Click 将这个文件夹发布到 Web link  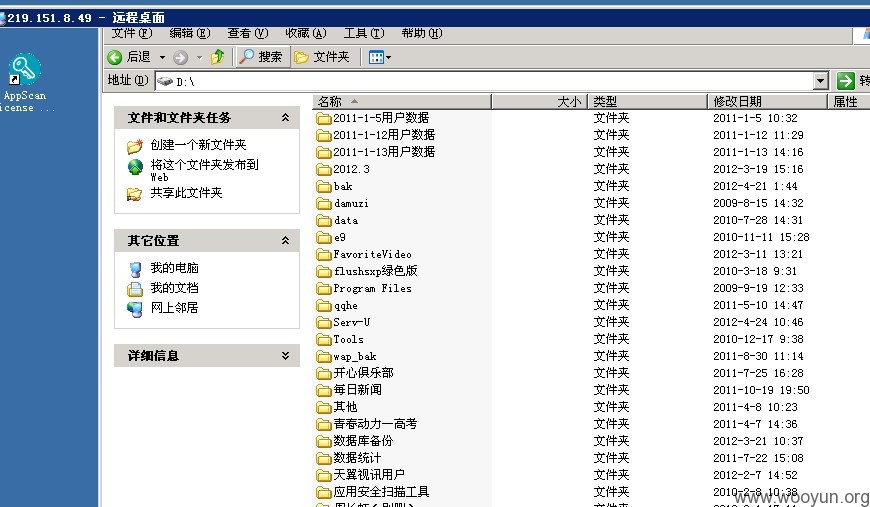coord(204,170)
